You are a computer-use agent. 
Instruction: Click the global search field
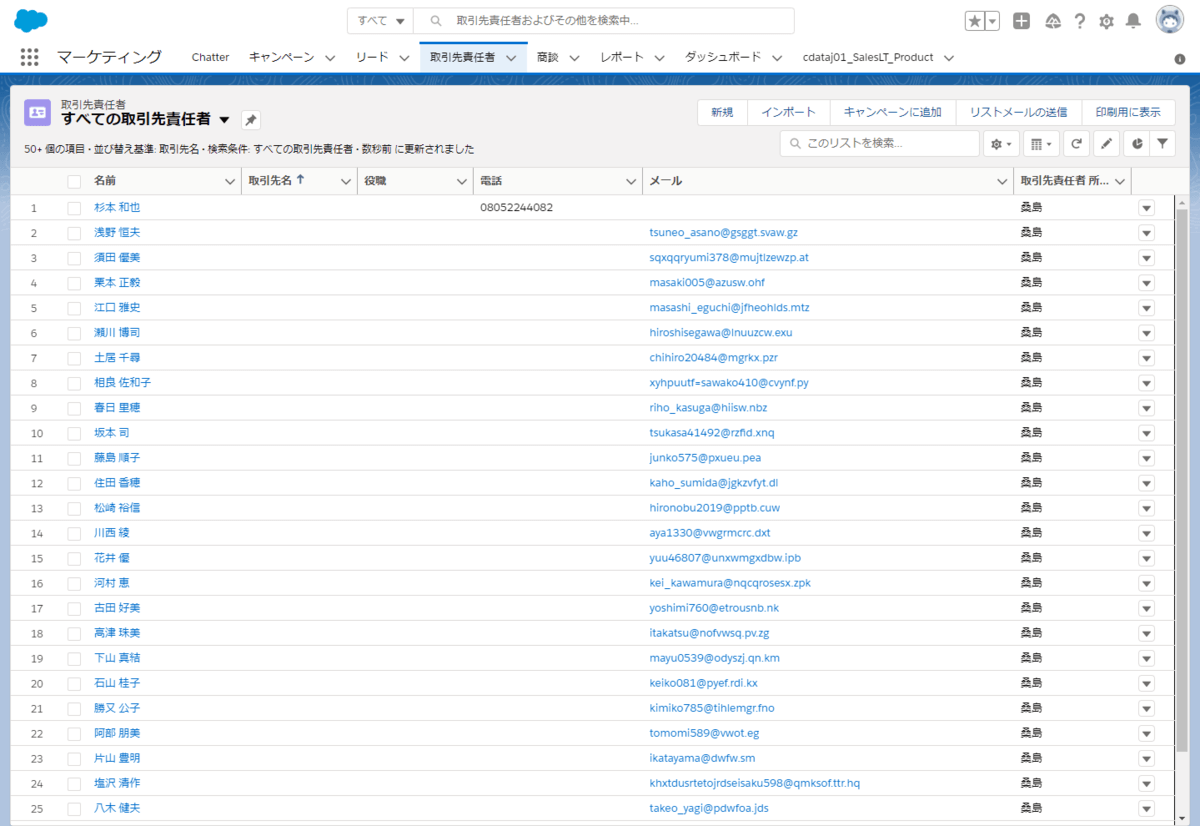tap(605, 21)
